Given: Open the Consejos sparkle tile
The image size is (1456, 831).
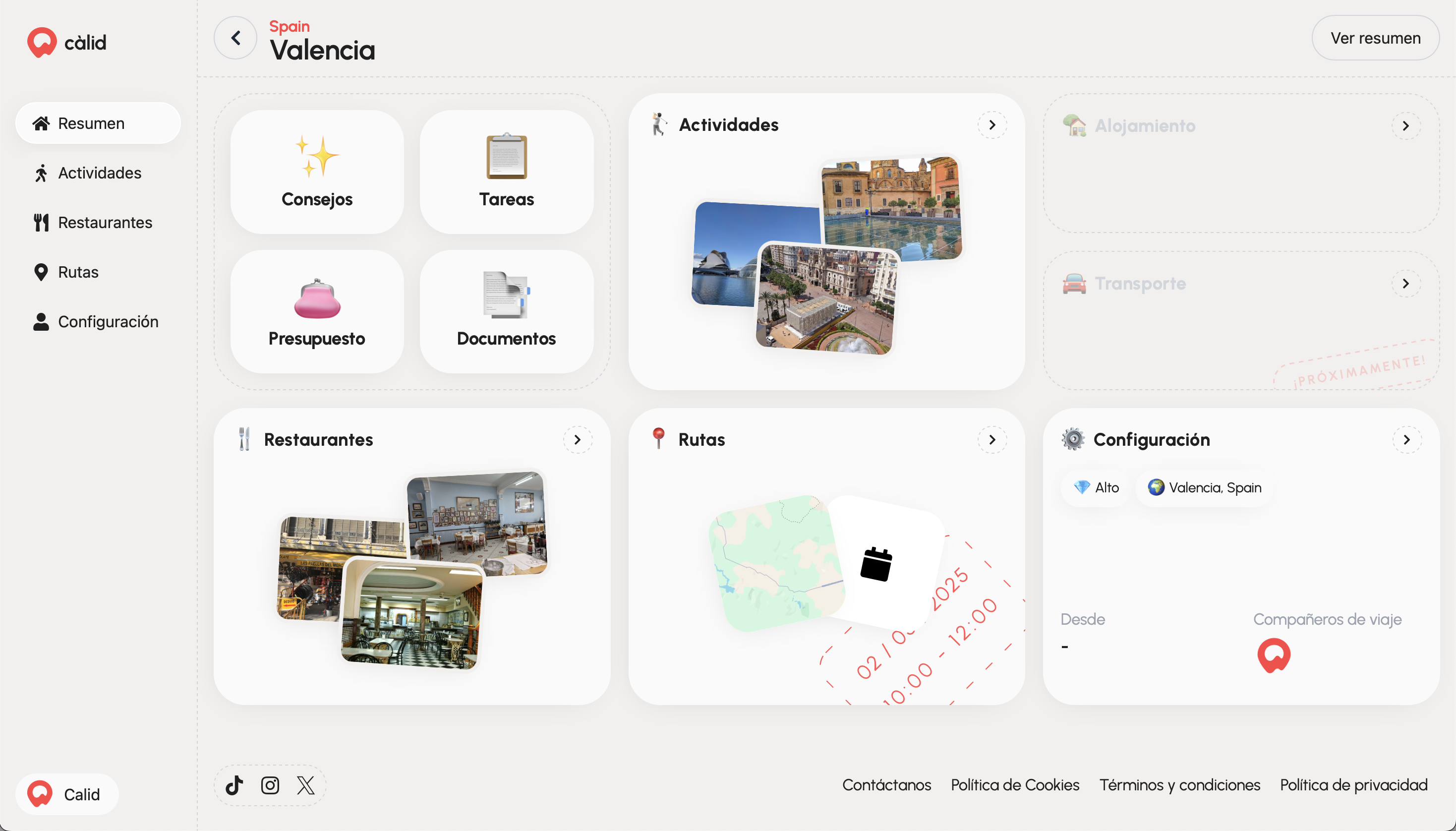Looking at the screenshot, I should click(317, 172).
